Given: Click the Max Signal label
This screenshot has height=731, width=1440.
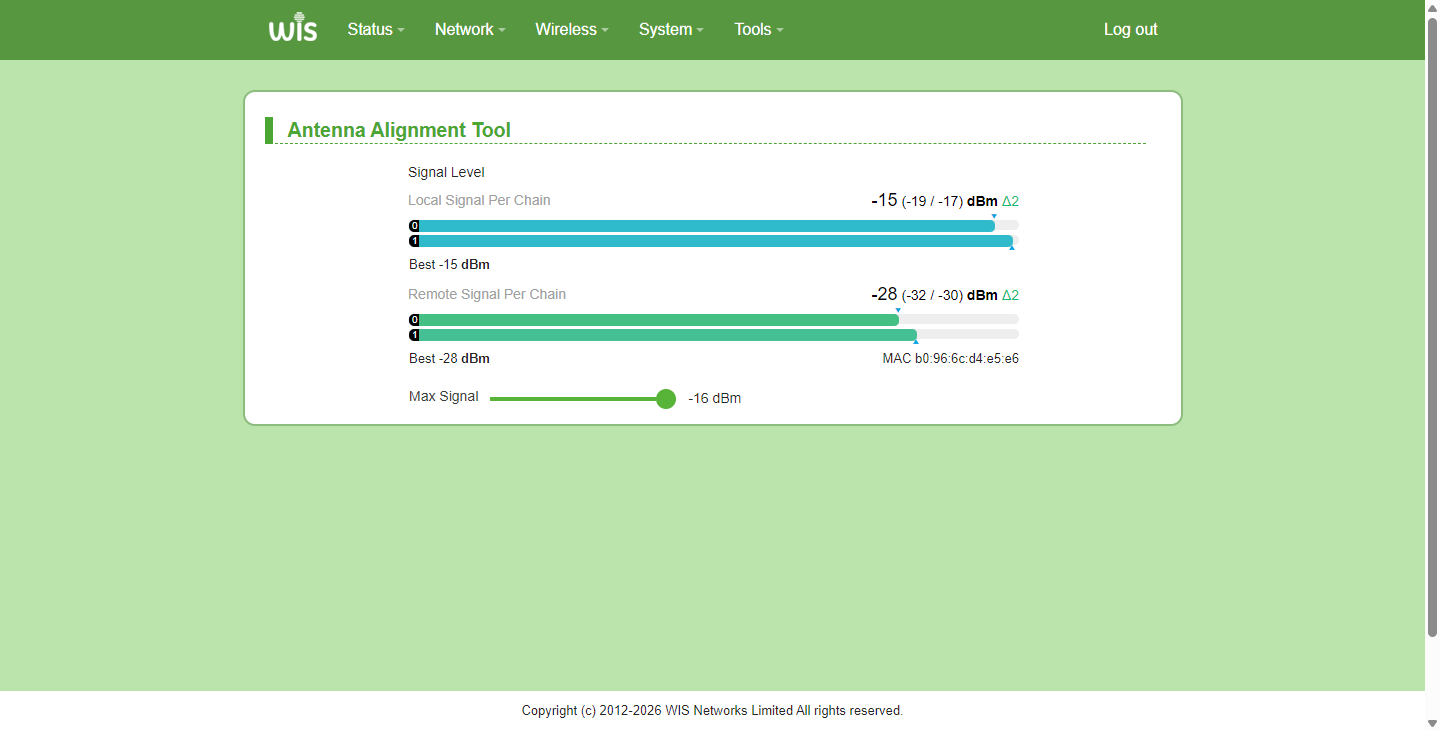Looking at the screenshot, I should [x=444, y=397].
